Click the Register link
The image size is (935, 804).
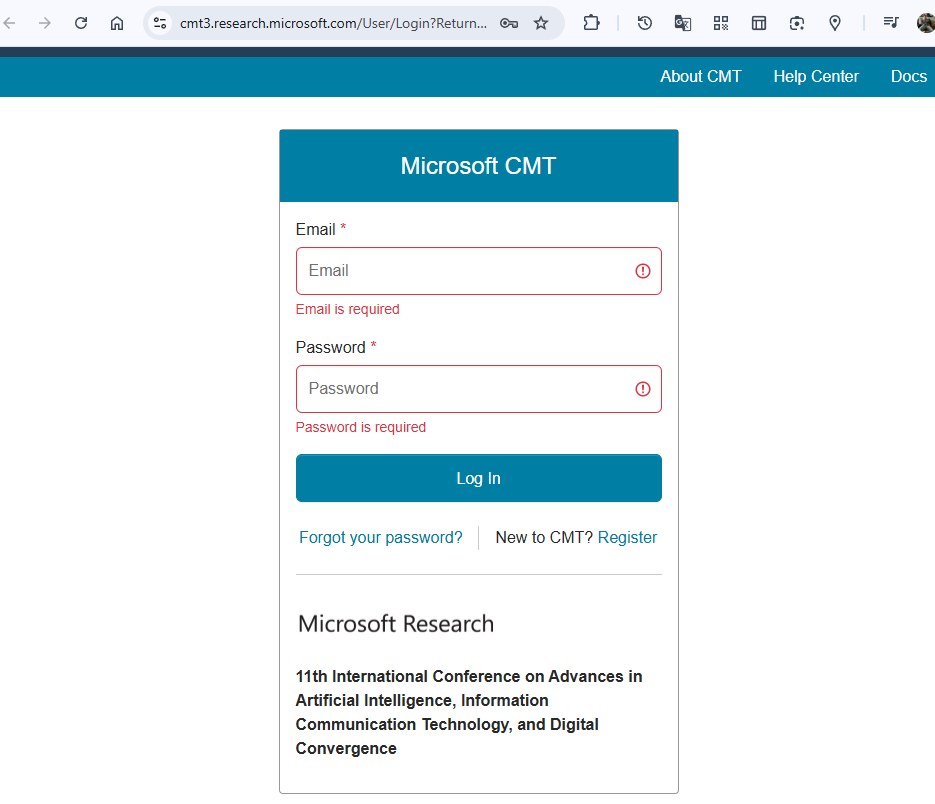pos(627,537)
